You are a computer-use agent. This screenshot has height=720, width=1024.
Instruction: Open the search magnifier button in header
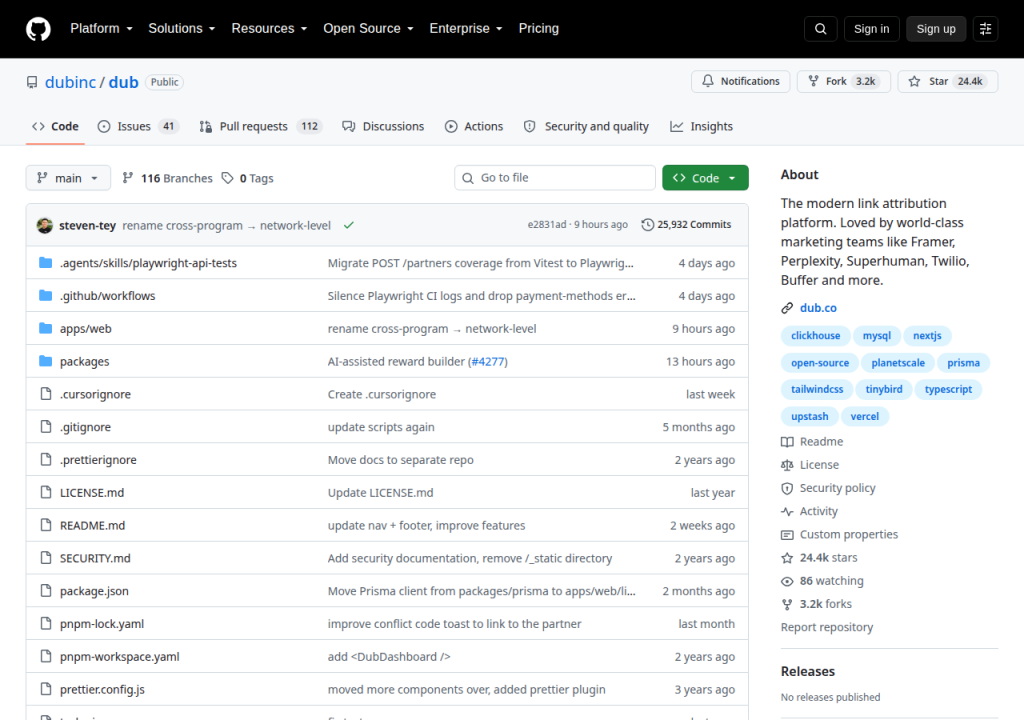[x=820, y=29]
